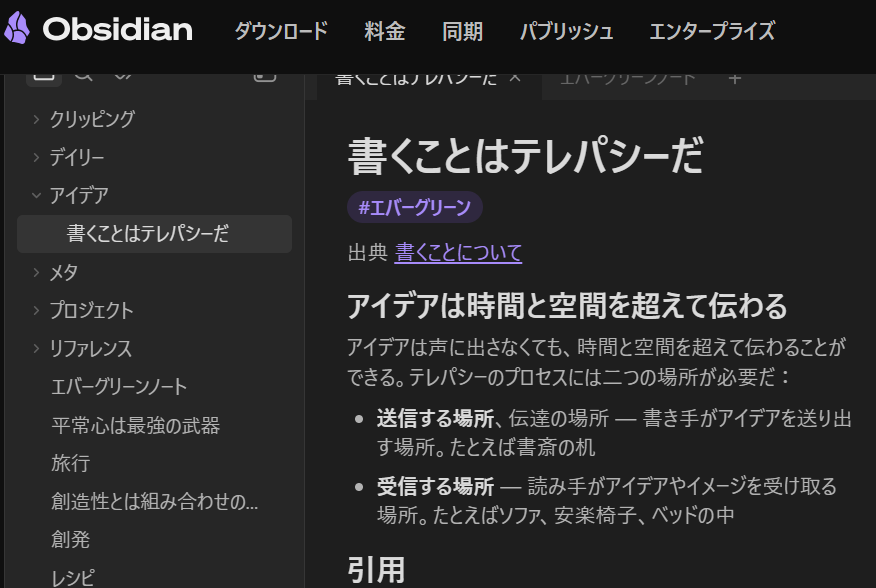Expand the リファレンス folder
Screen dimensions: 876x588
click(x=36, y=349)
